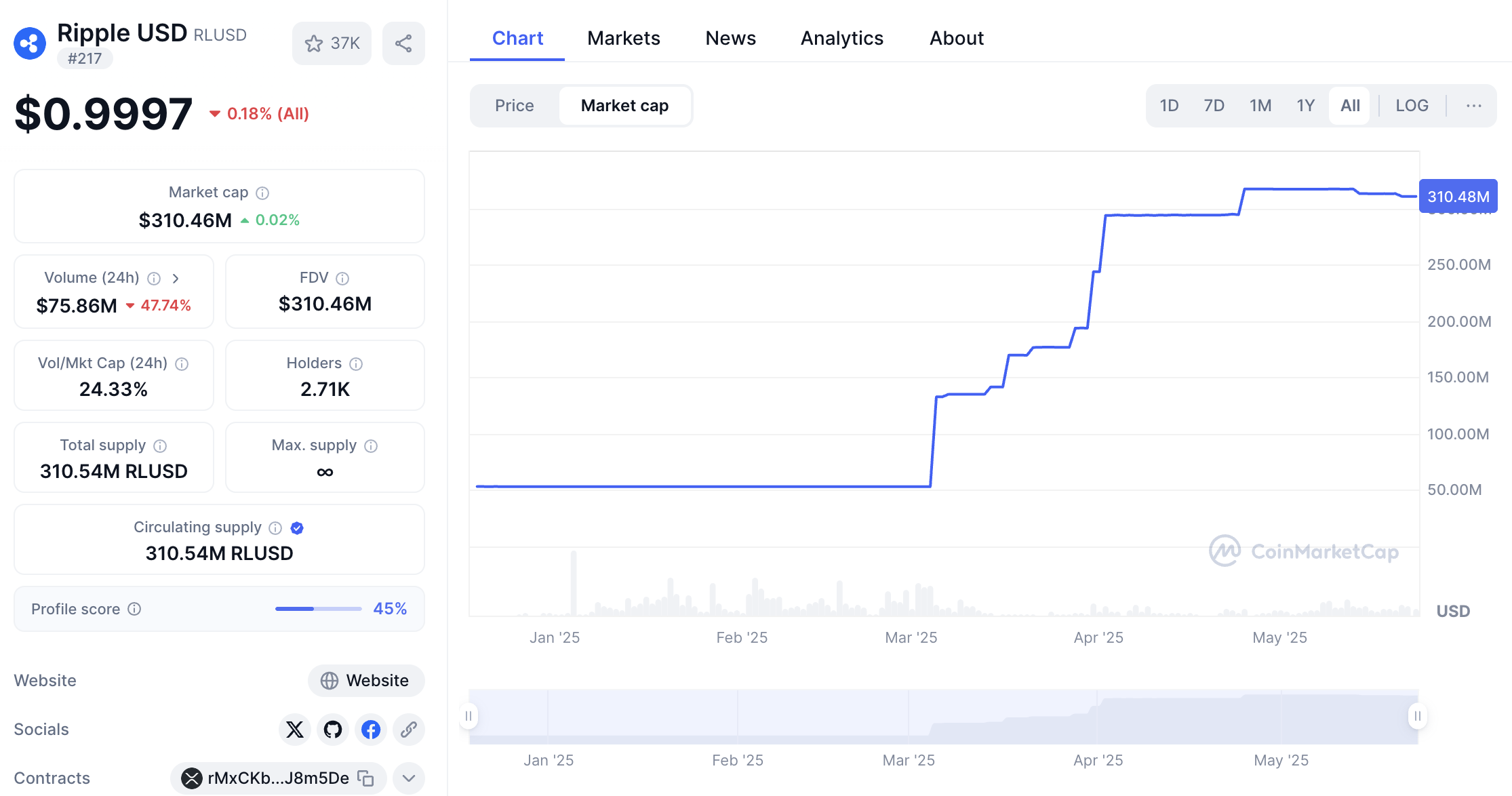This screenshot has width=1512, height=796.
Task: Open the Facebook social icon
Action: click(371, 730)
